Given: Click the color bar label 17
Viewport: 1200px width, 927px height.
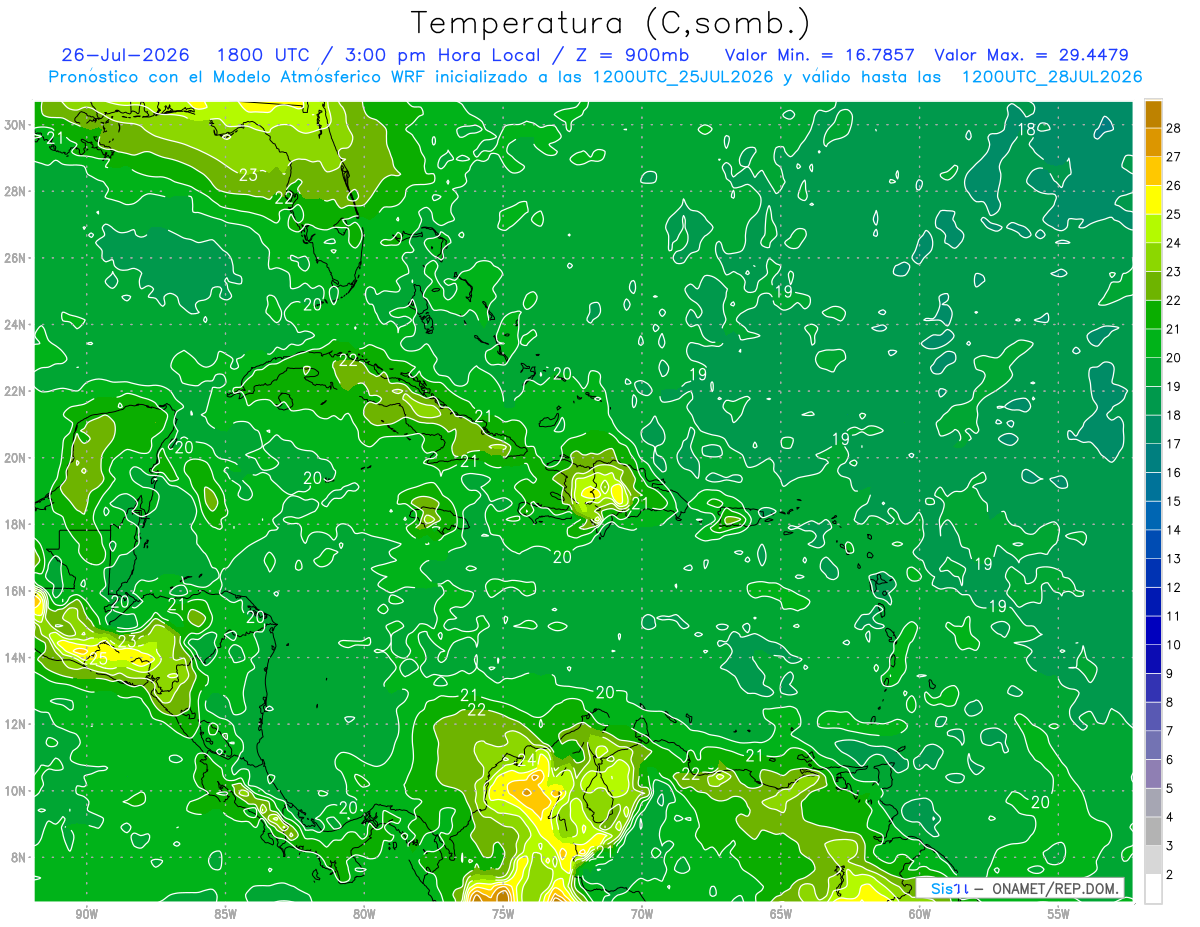Looking at the screenshot, I should coord(1173,444).
